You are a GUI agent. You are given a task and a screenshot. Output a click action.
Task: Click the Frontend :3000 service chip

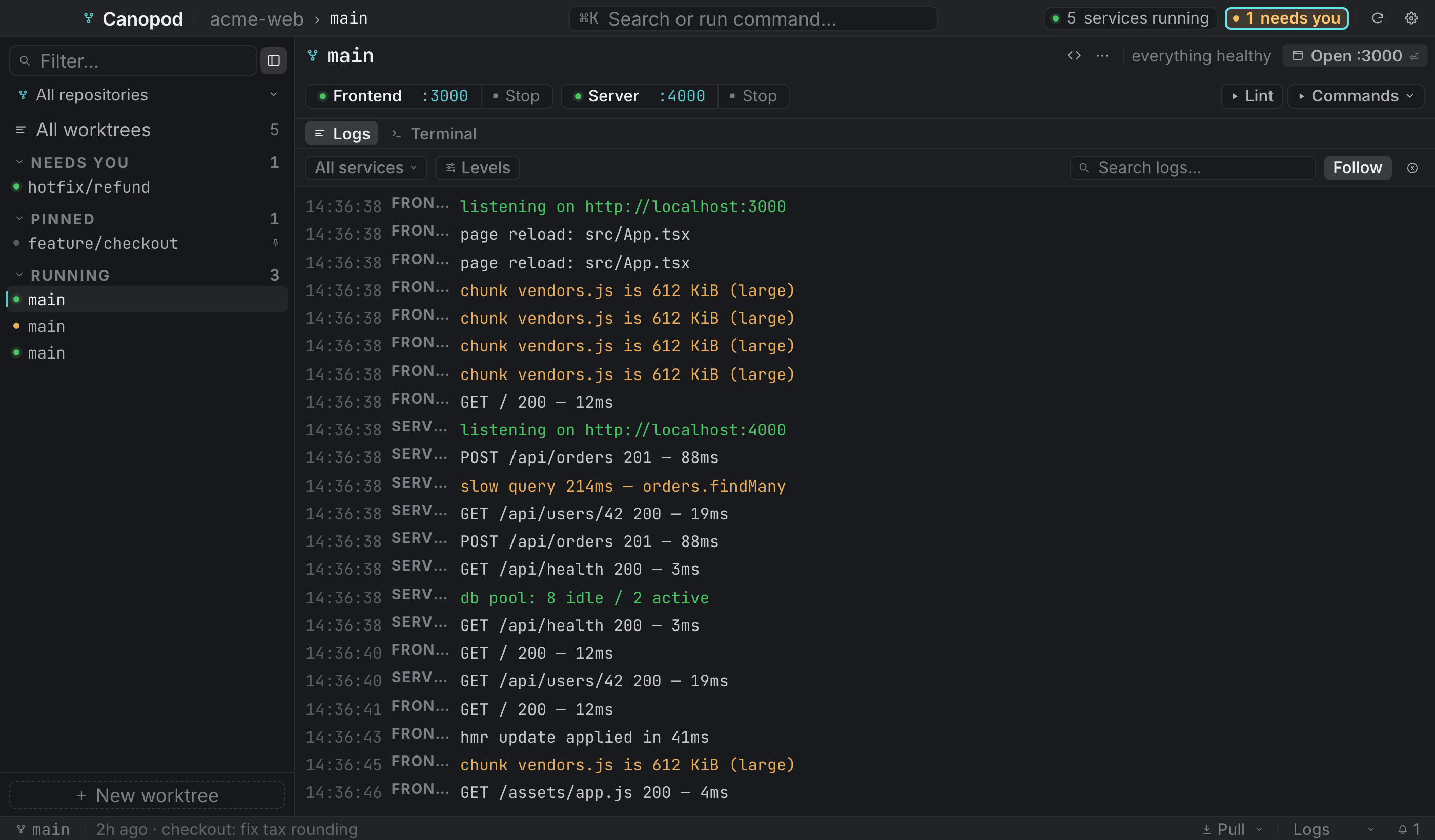coord(394,96)
